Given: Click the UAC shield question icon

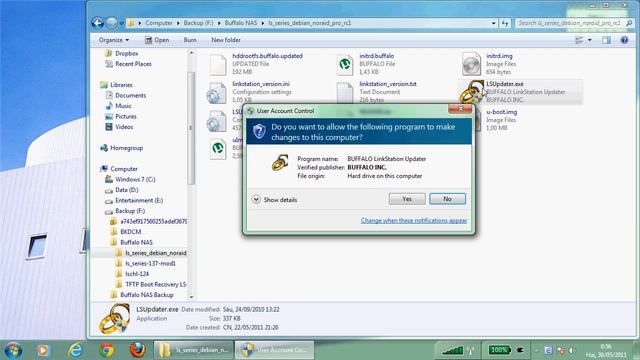Looking at the screenshot, I should point(259,131).
